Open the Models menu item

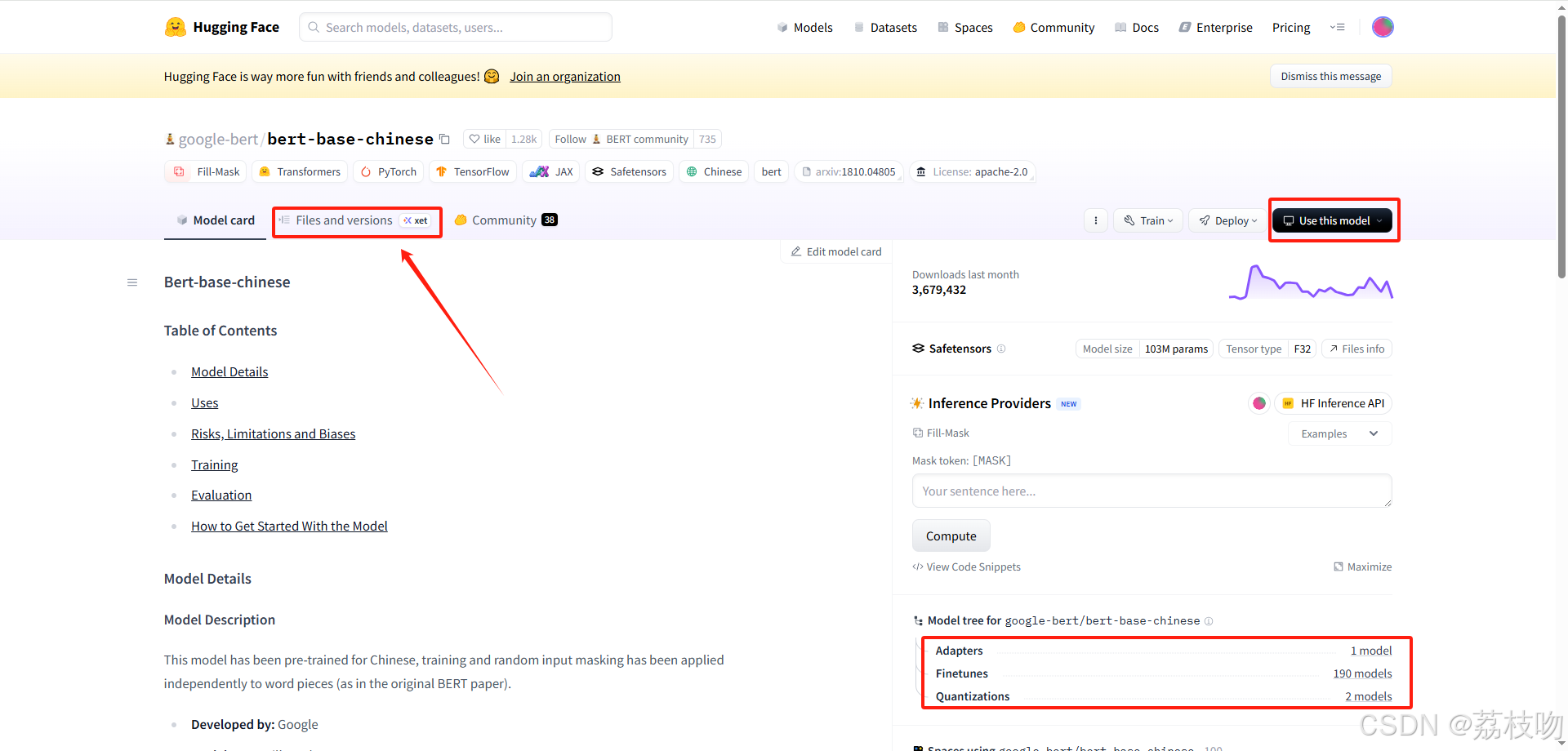tap(804, 27)
